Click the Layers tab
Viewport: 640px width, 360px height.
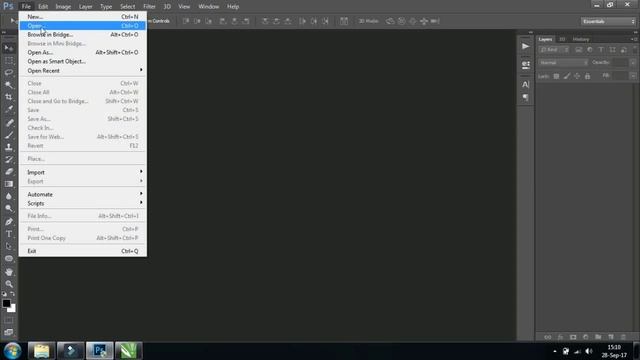pyautogui.click(x=545, y=39)
